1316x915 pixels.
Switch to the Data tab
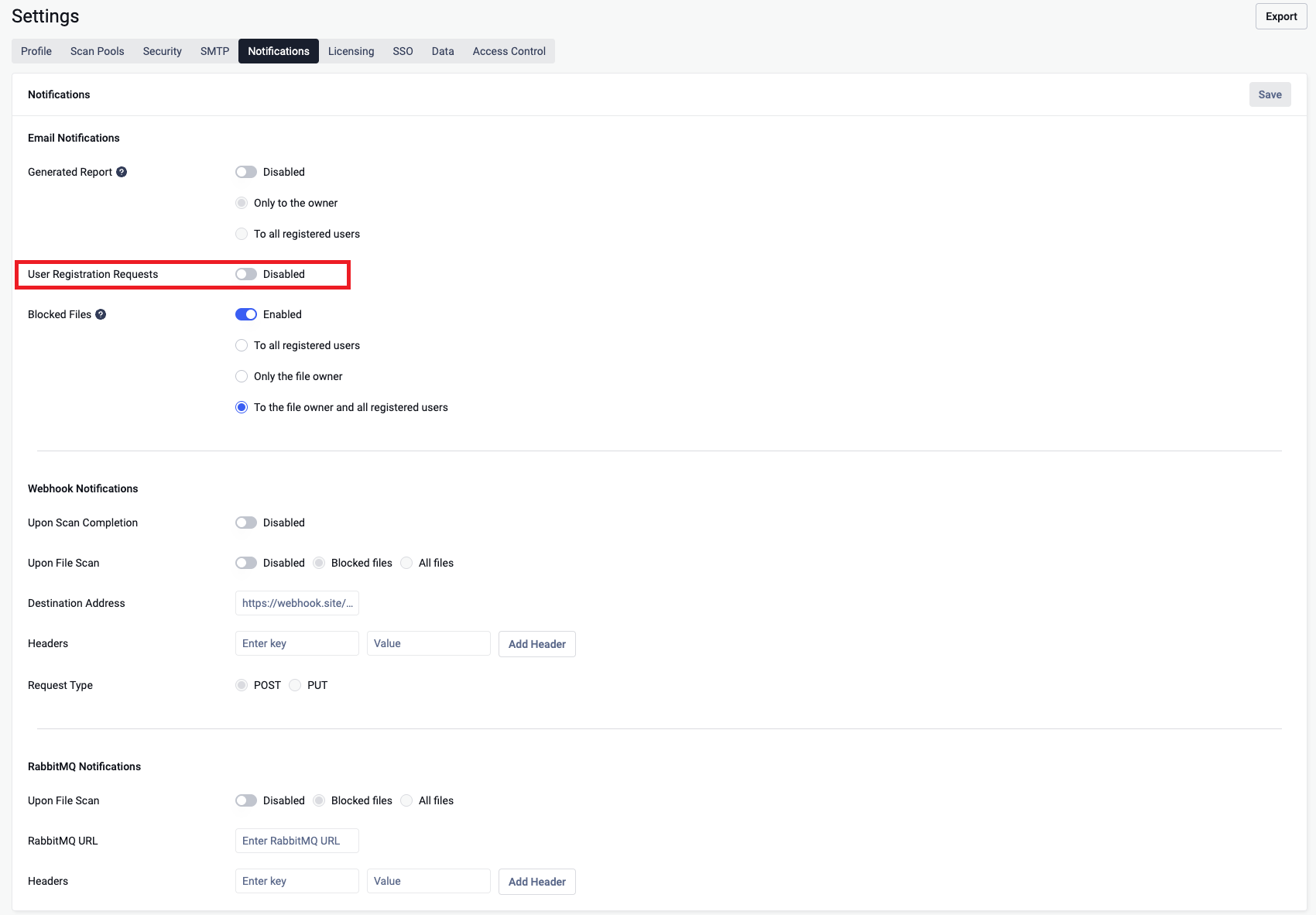tap(443, 51)
